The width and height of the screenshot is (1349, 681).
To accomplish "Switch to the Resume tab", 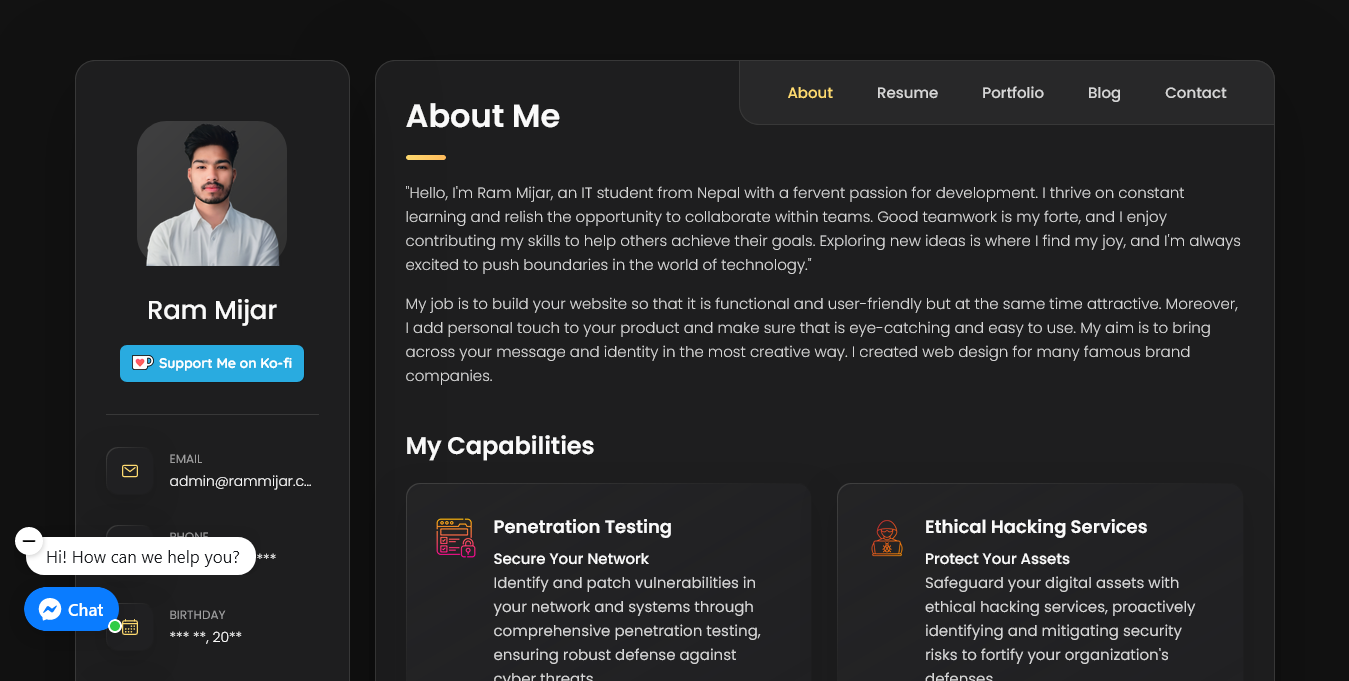I will tap(907, 93).
